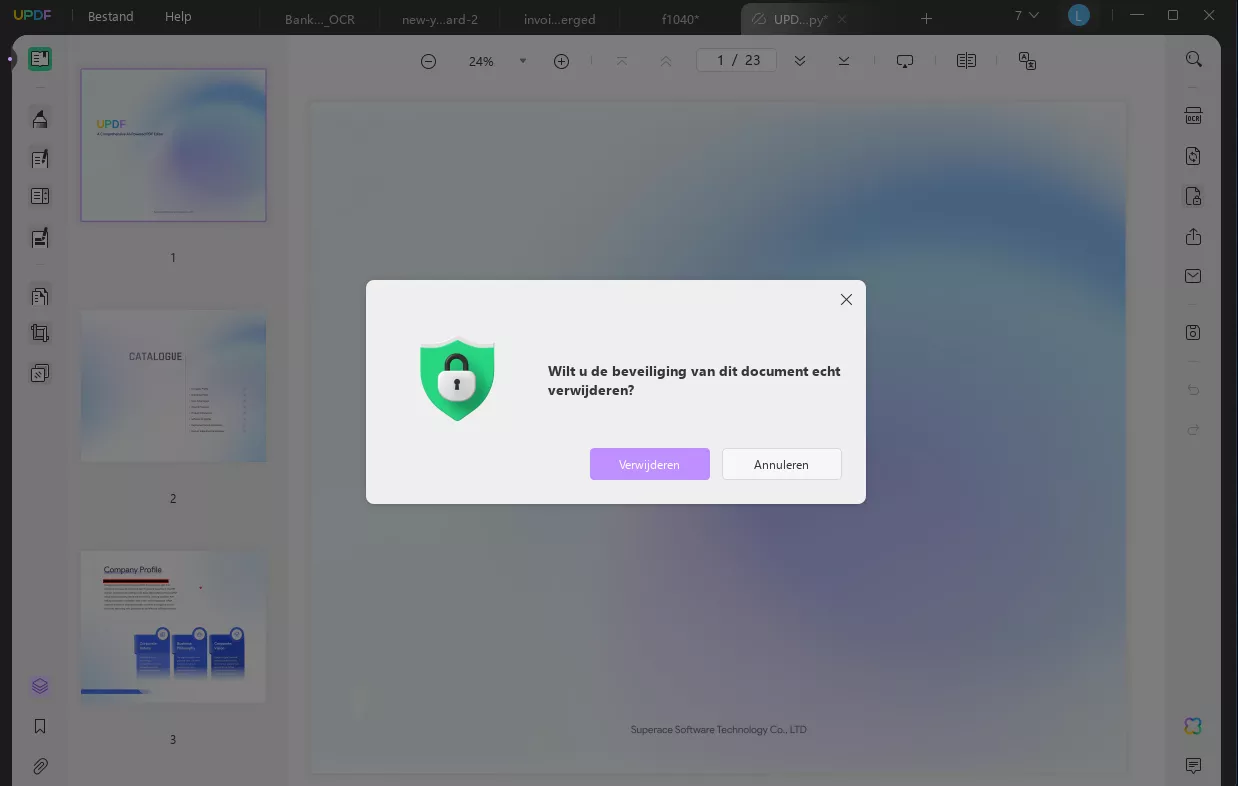Viewport: 1238px width, 786px height.
Task: Click the UPDF logo in the title bar
Action: (32, 16)
